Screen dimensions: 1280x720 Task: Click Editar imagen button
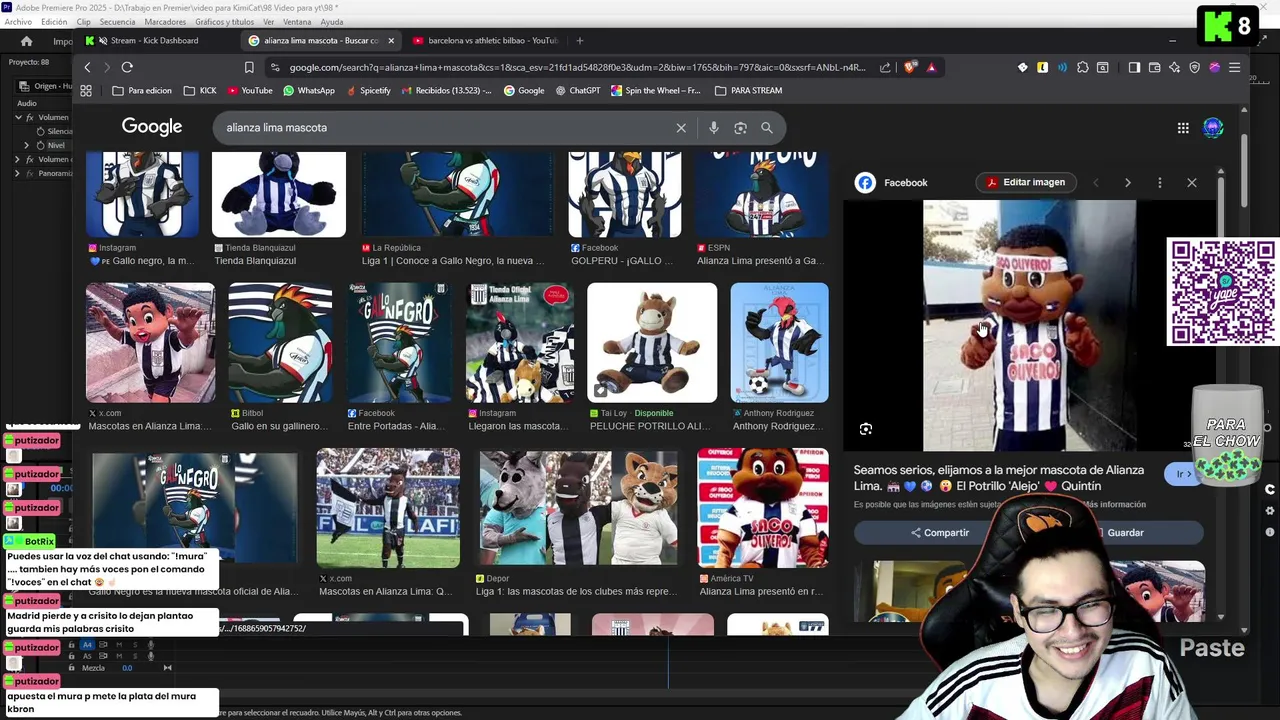[1025, 183]
